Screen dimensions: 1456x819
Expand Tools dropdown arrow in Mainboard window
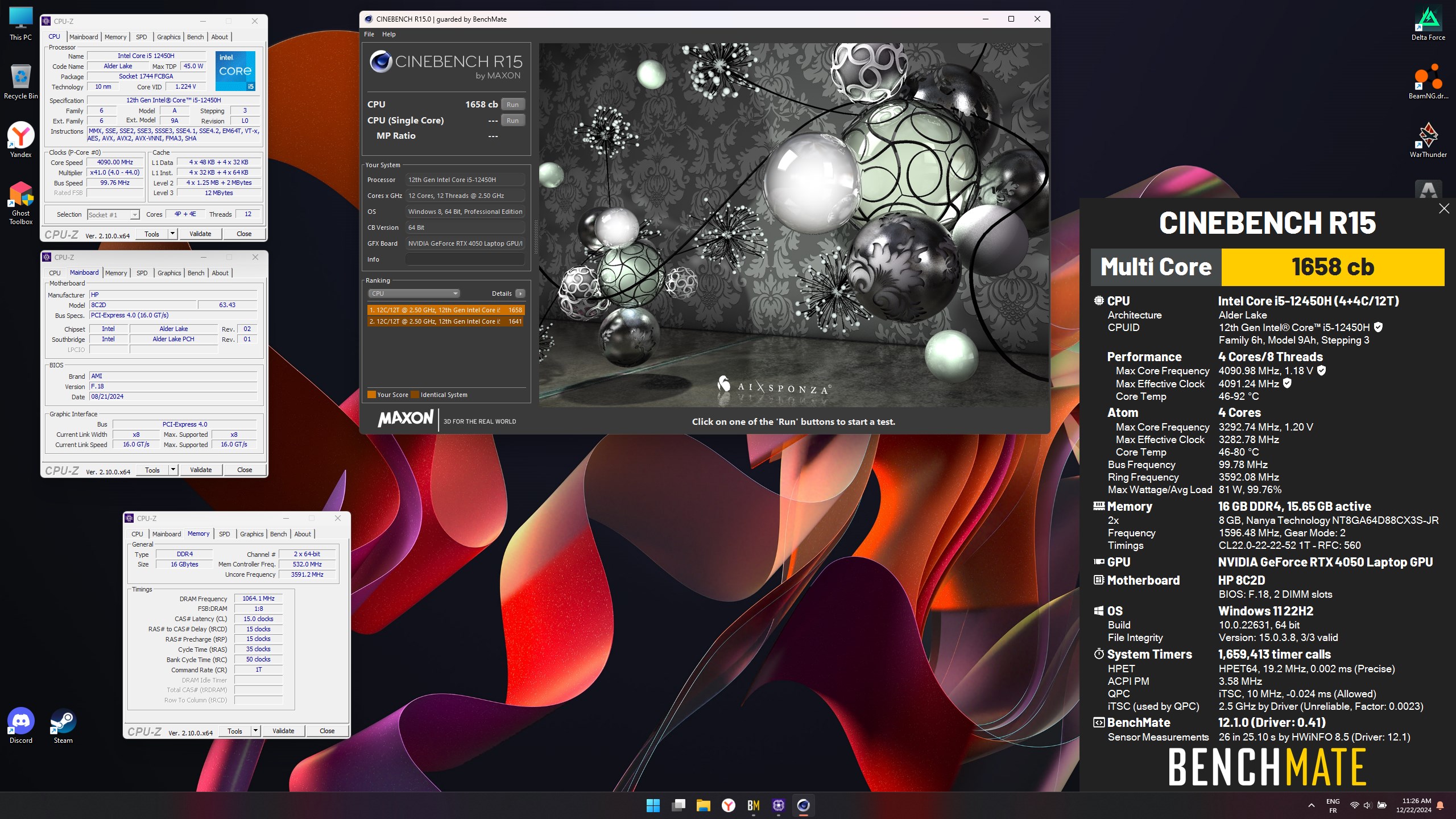[x=173, y=470]
